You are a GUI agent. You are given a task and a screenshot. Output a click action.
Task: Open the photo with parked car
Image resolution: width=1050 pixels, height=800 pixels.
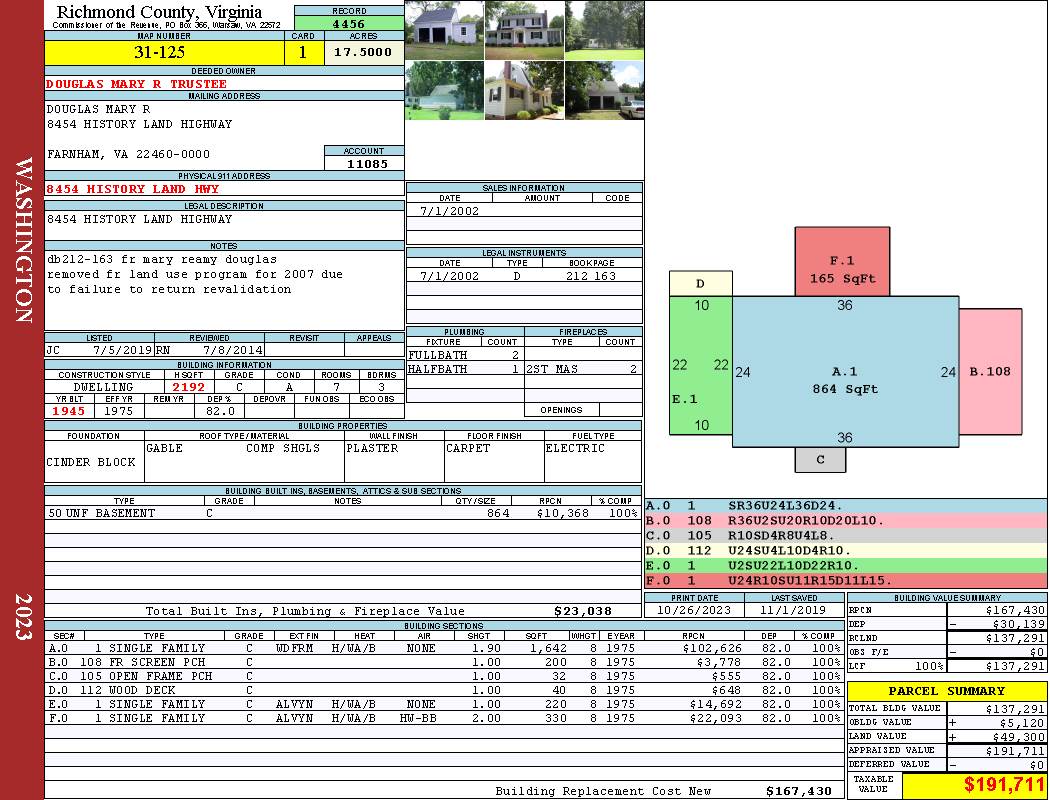604,90
